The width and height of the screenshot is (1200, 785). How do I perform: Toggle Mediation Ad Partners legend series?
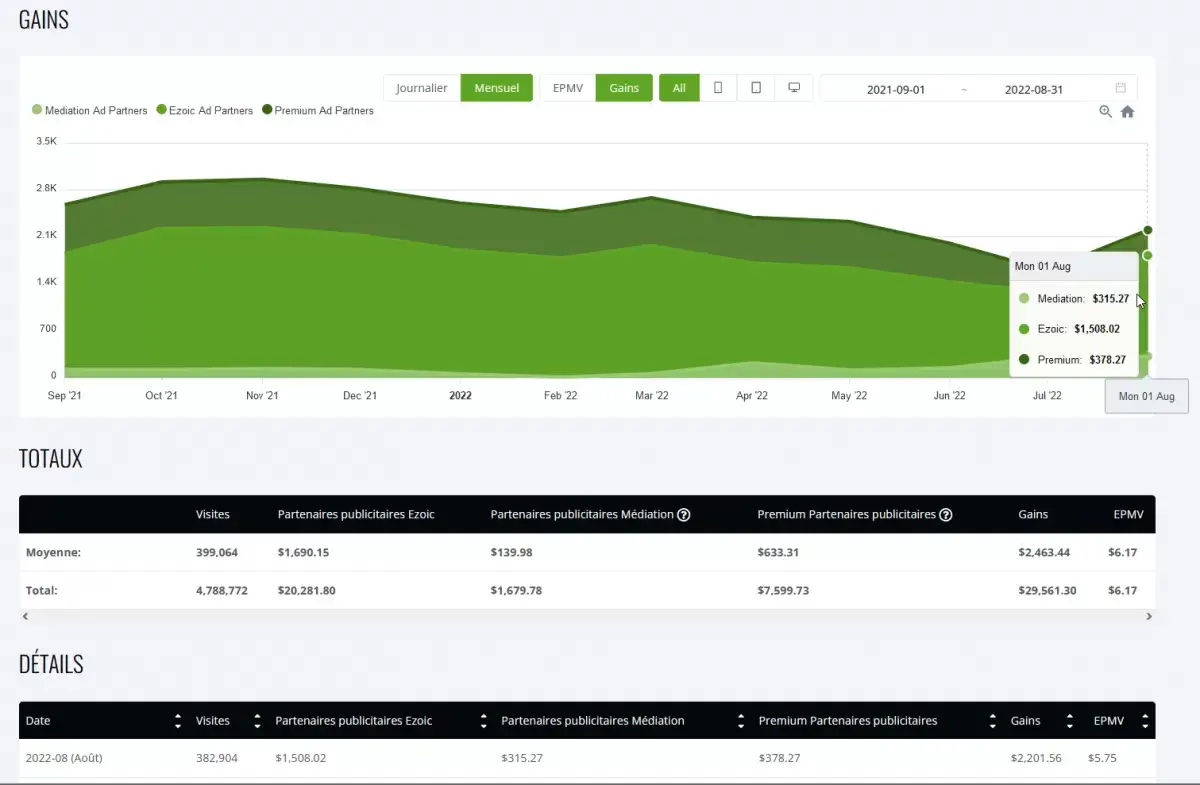click(x=90, y=111)
